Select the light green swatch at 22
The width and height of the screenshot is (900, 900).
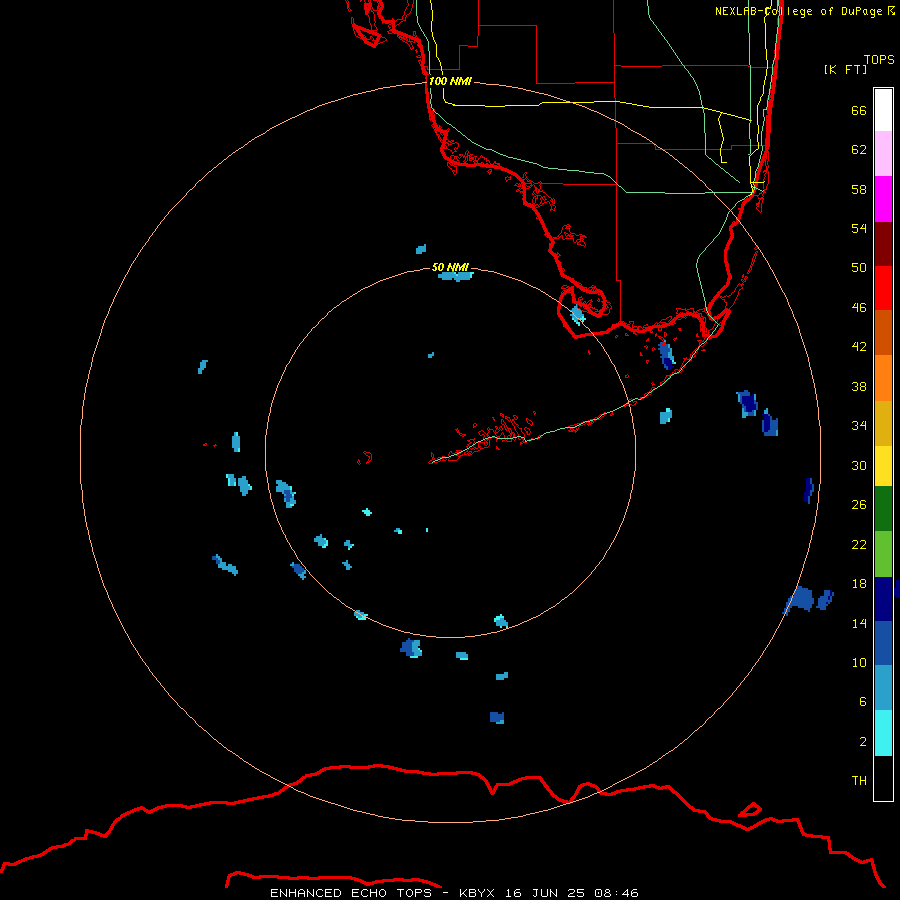(x=883, y=554)
